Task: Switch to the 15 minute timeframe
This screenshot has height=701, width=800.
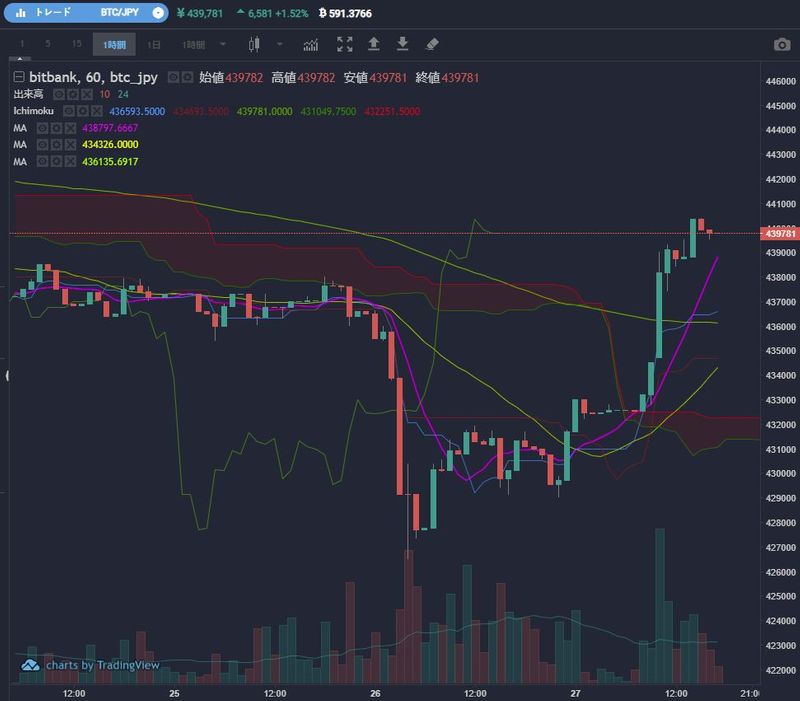Action: 76,45
